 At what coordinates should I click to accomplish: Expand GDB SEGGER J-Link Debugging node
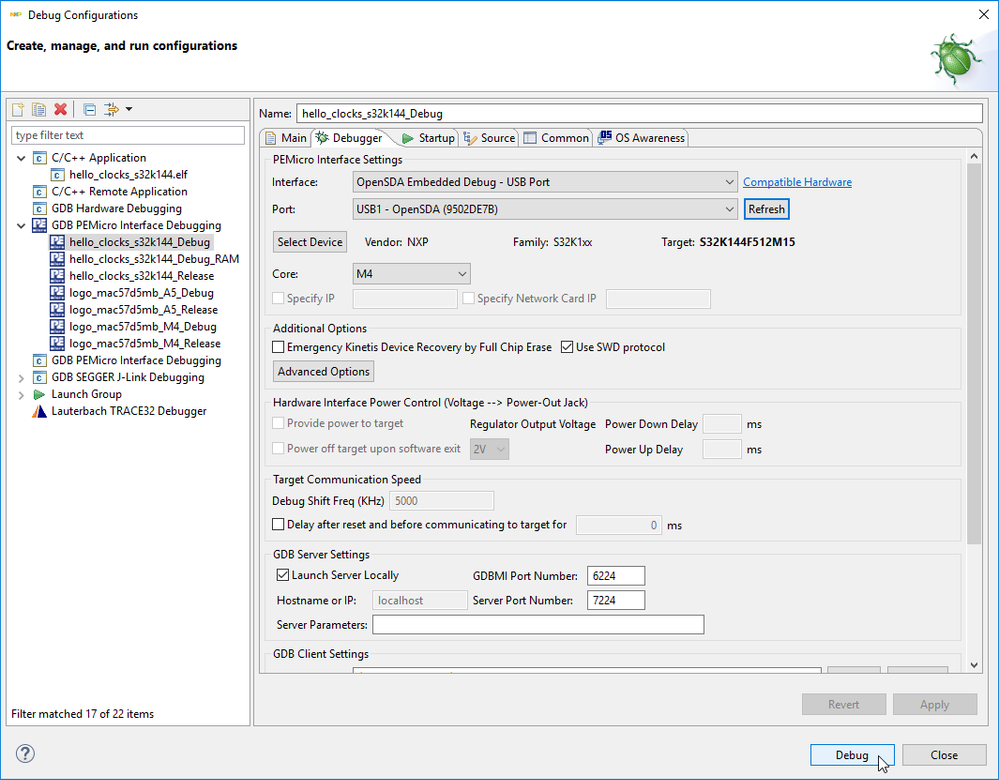pyautogui.click(x=21, y=378)
